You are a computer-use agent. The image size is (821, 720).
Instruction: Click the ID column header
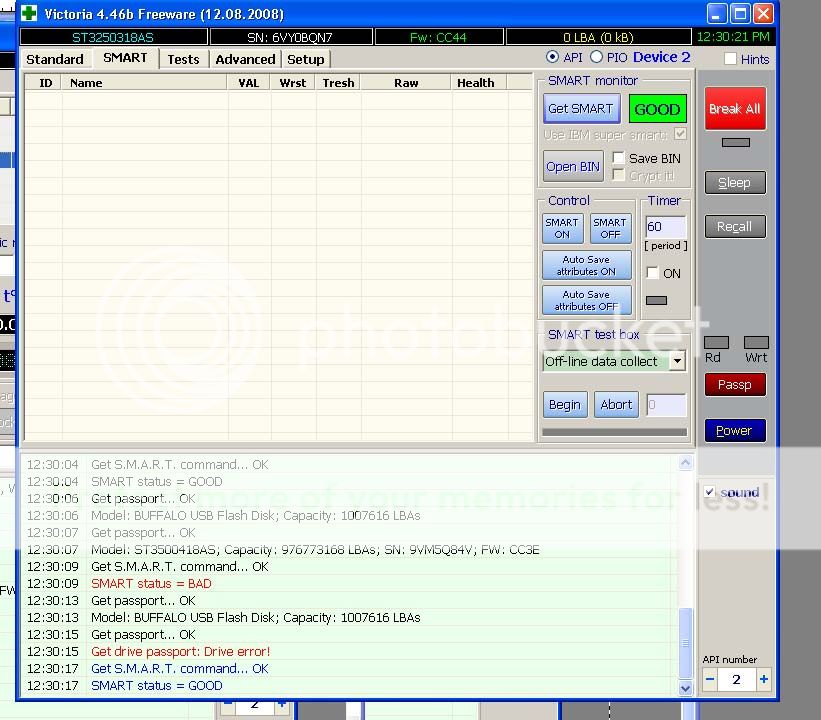point(45,83)
